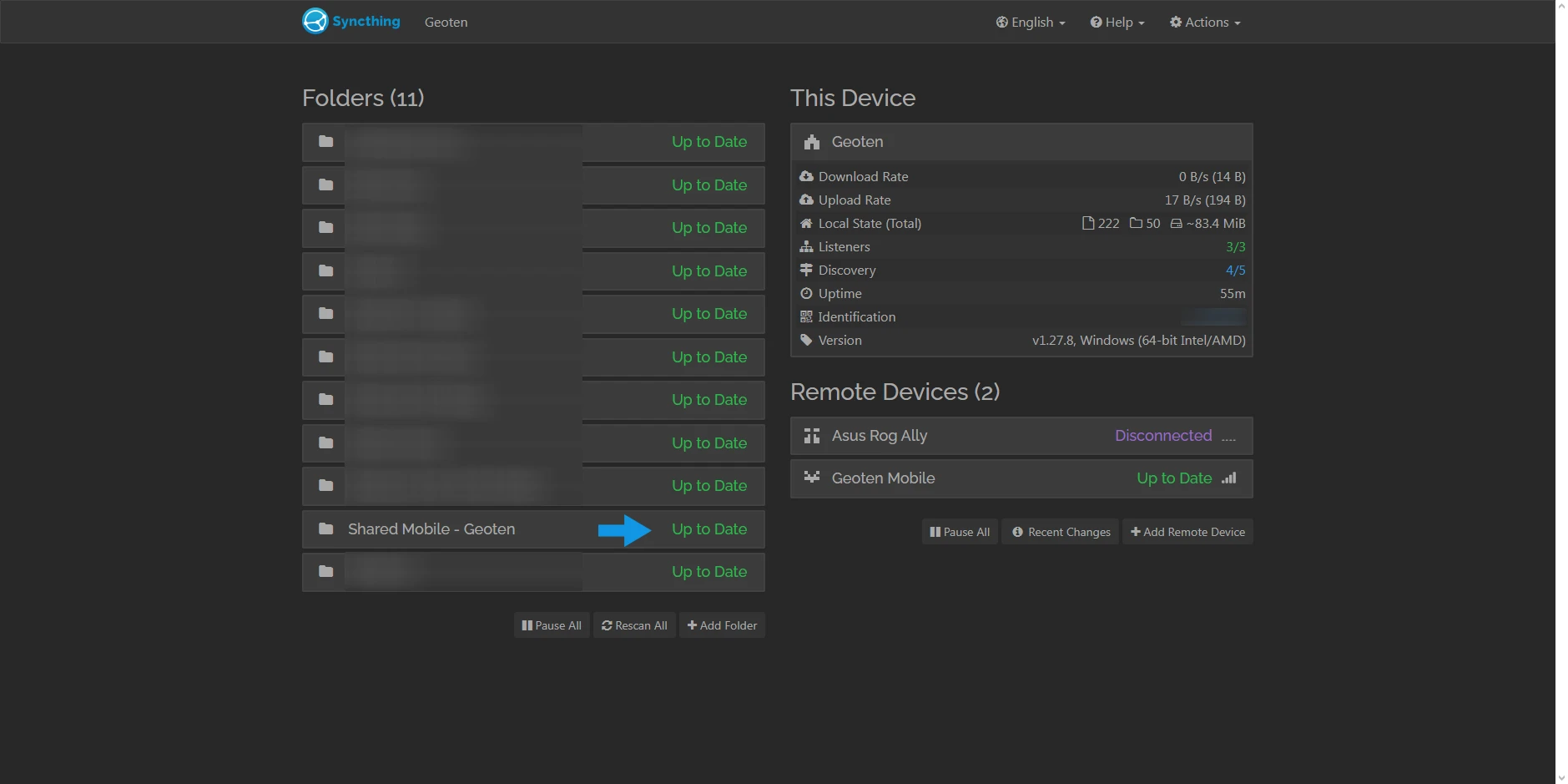Expand the Geoten Mobile device panel

point(883,478)
